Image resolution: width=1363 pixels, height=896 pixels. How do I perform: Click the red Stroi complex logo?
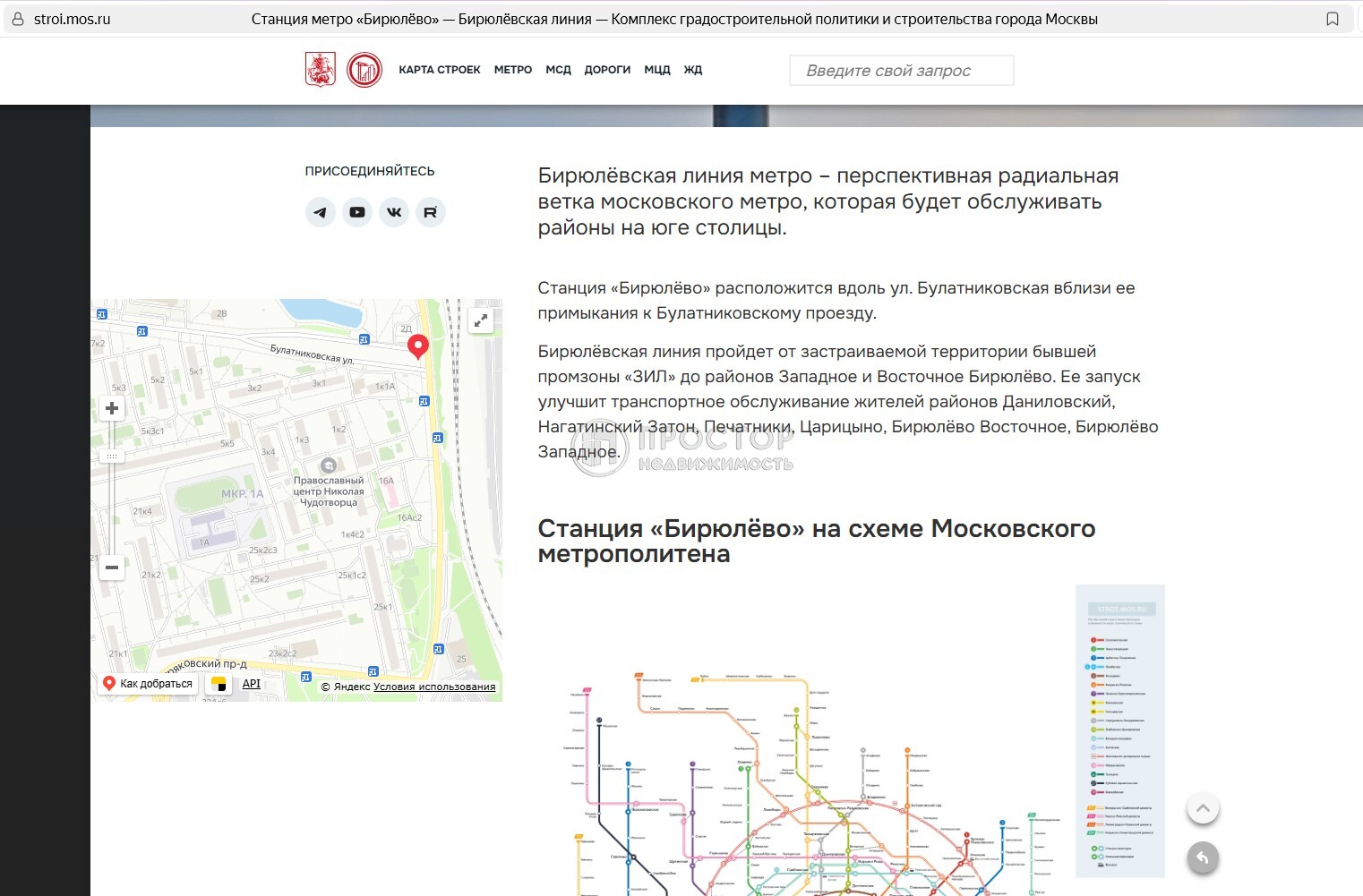(364, 70)
